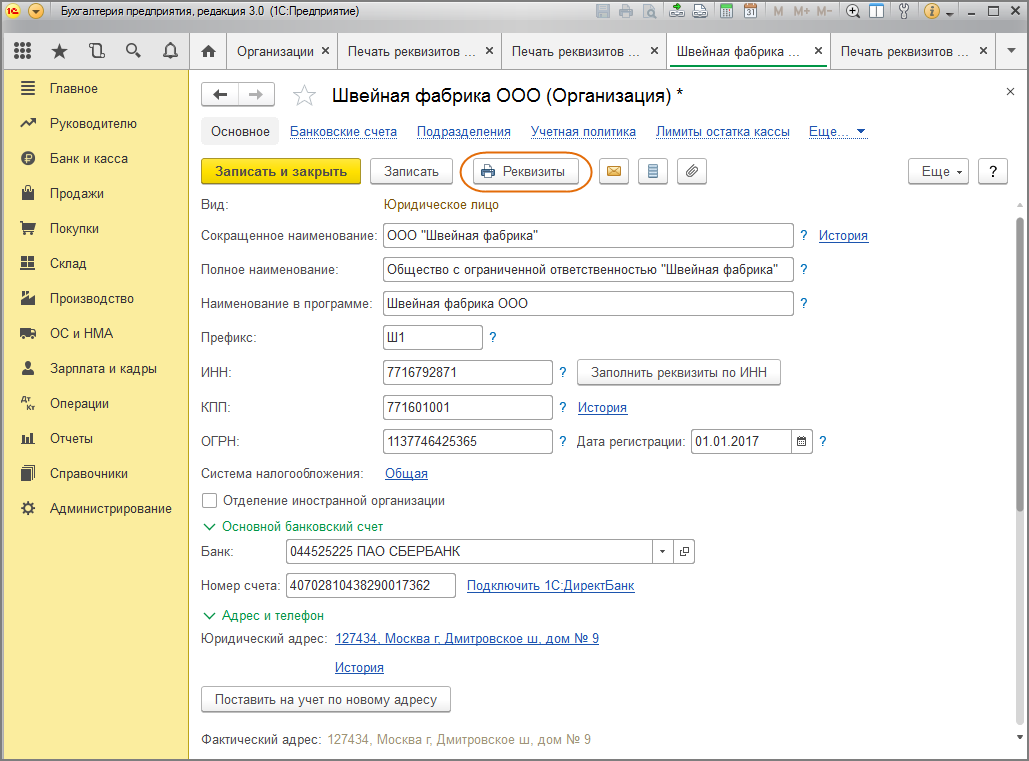
Task: Click help mark beside ОГРН field
Action: coord(562,442)
